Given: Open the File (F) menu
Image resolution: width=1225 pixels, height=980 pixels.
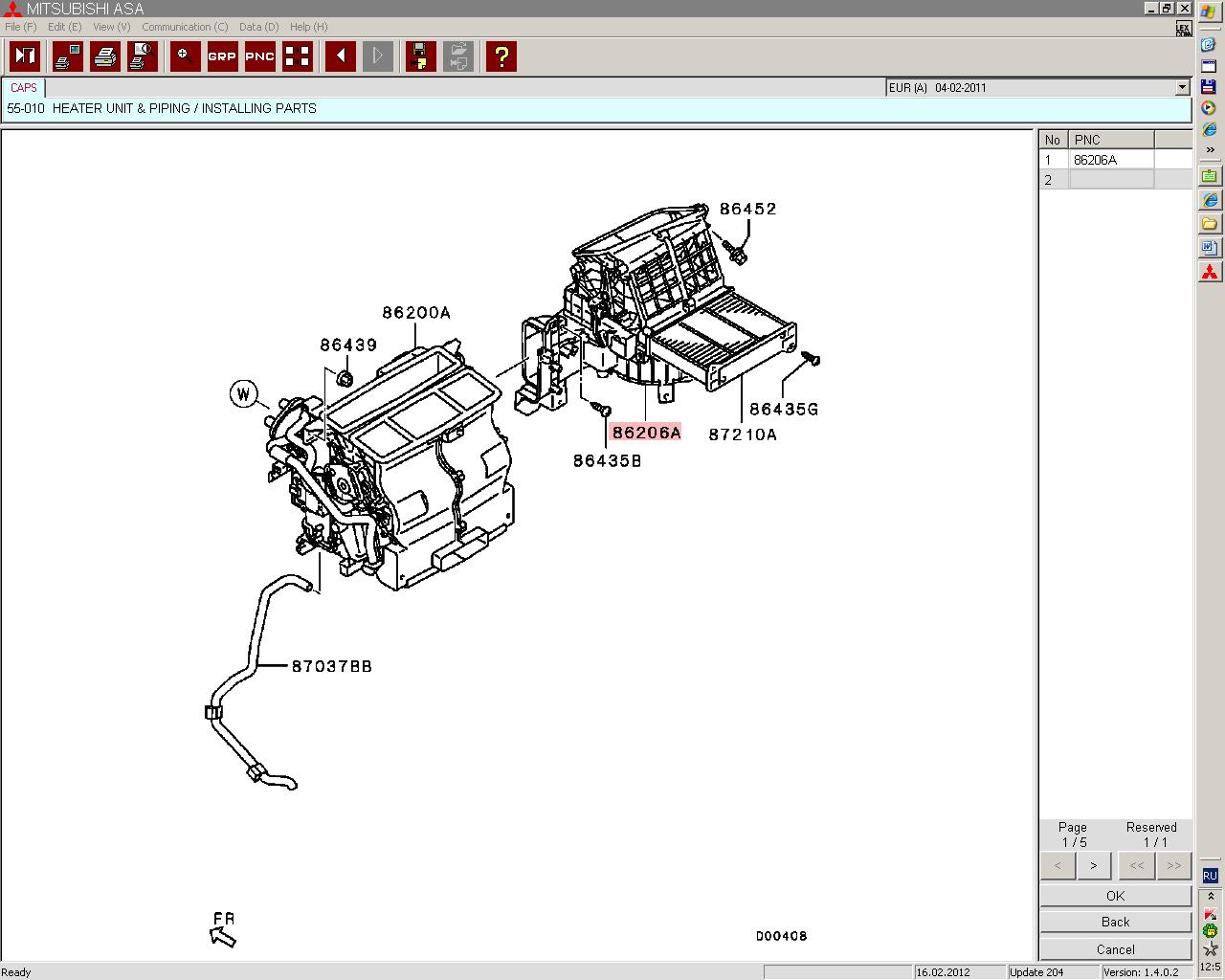Looking at the screenshot, I should pos(20,27).
